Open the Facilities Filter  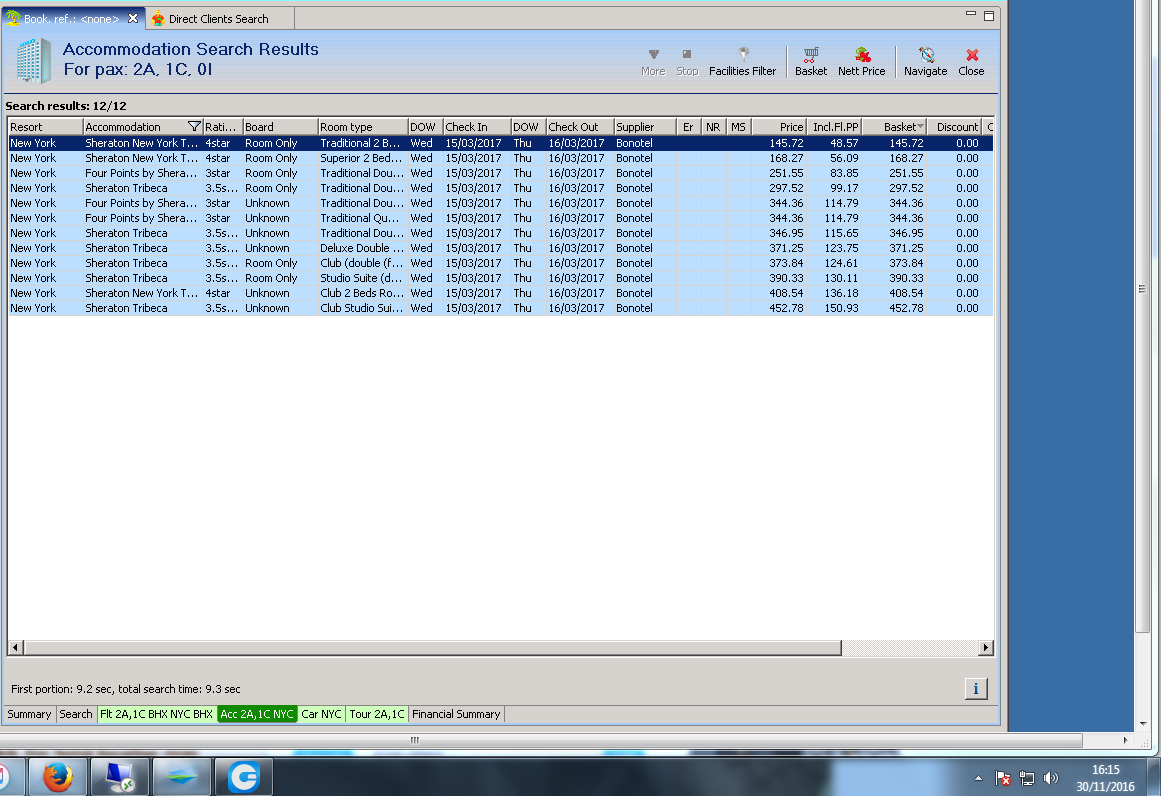(742, 61)
